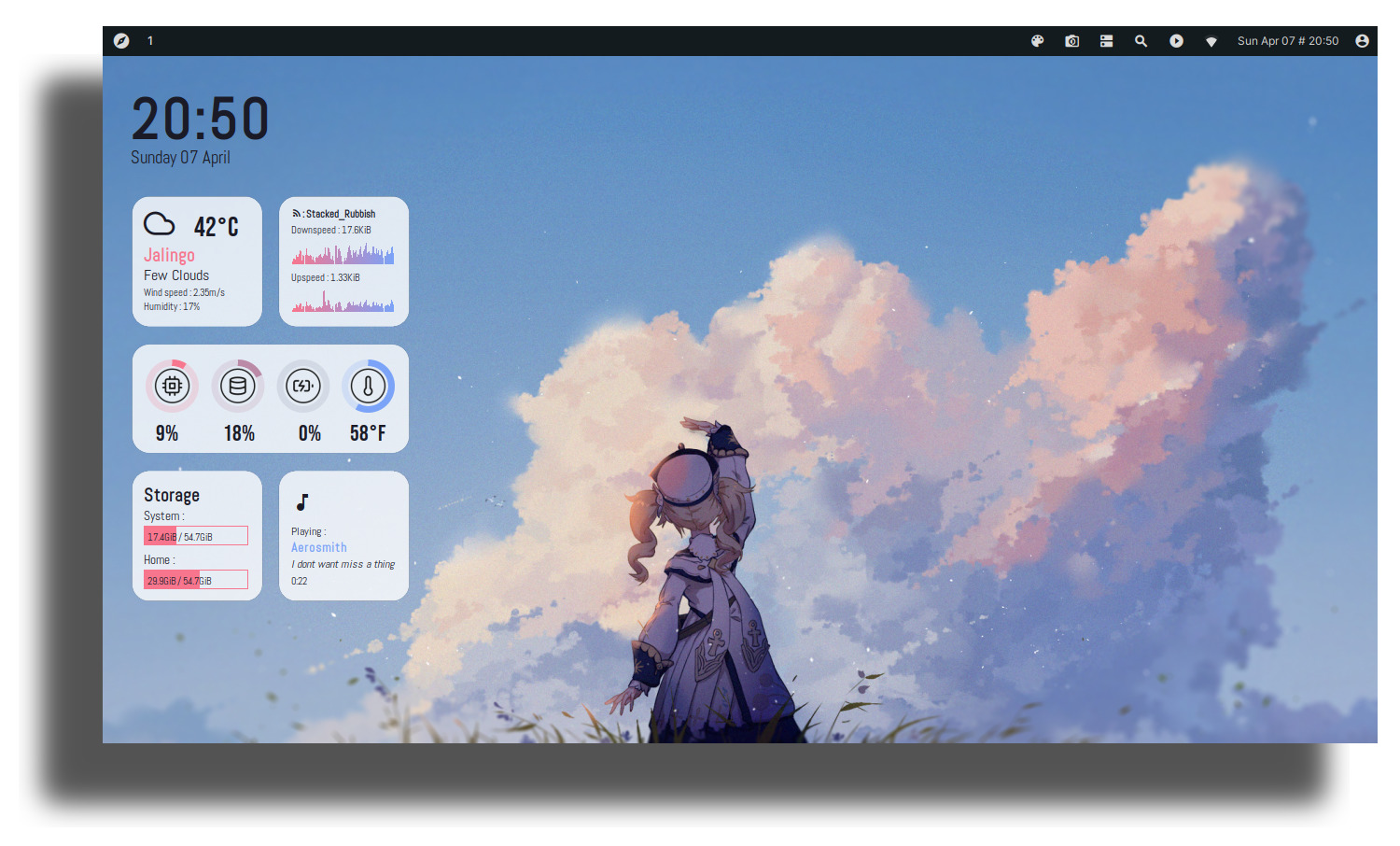Click the System storage bar '17.4GiB / 54.7GiB'
The image size is (1400, 846).
[x=195, y=536]
